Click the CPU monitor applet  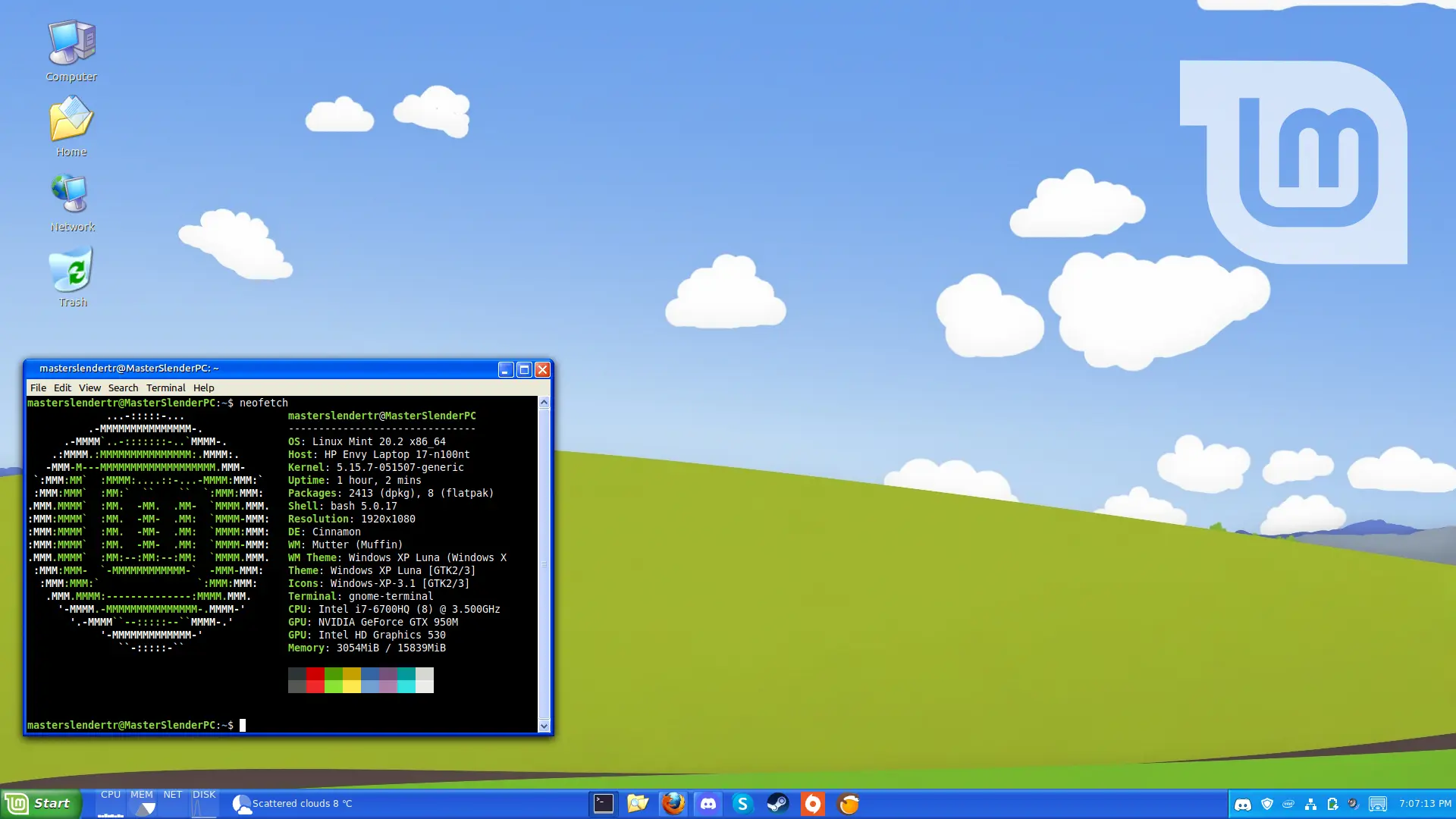111,804
